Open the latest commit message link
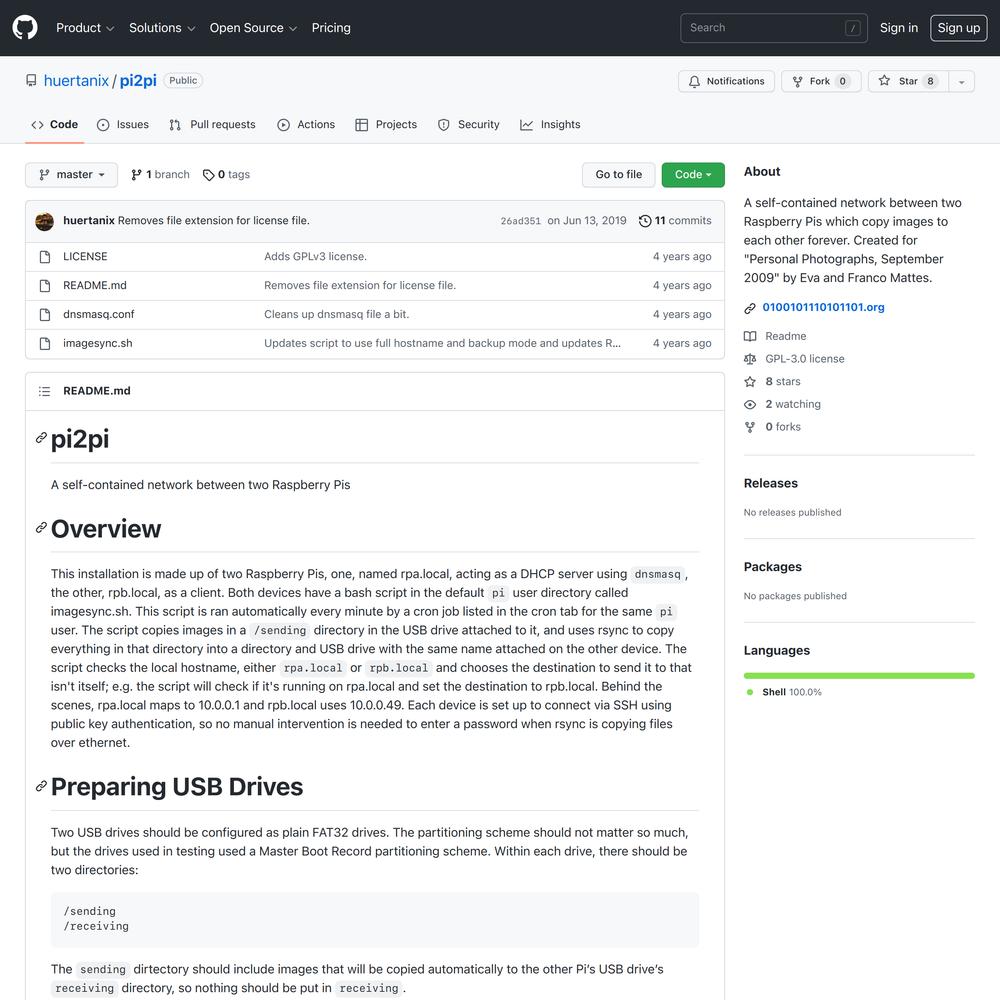1000x1000 pixels. (214, 221)
